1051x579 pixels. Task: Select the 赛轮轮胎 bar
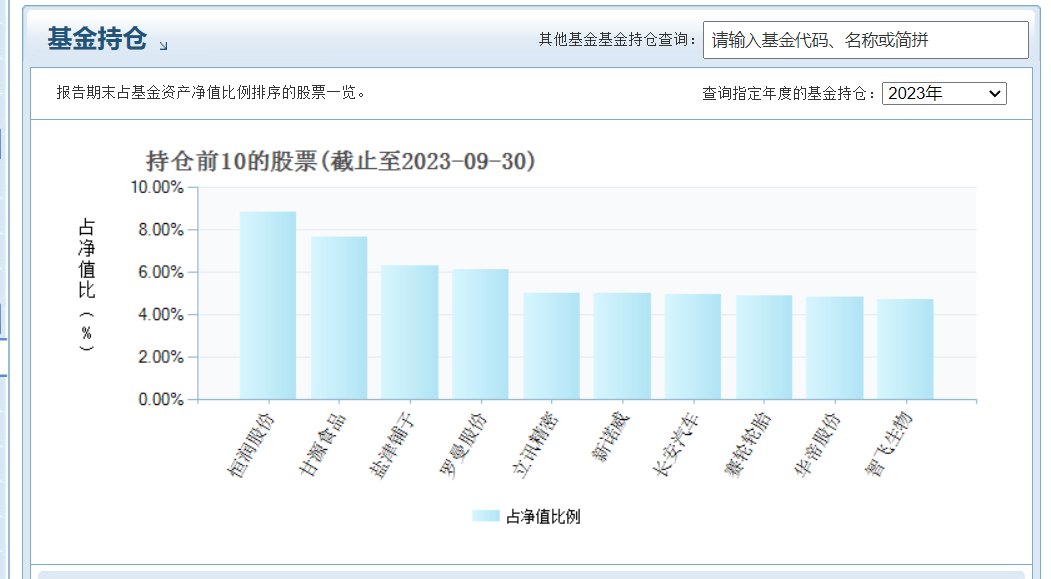pyautogui.click(x=764, y=347)
